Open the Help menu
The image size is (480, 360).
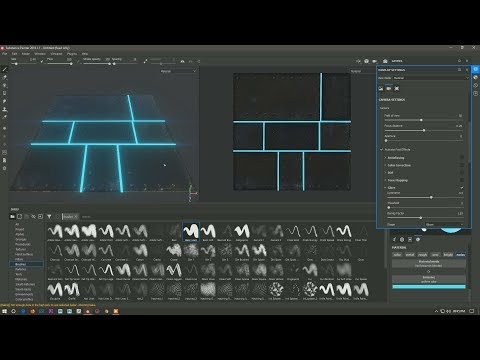[85, 54]
